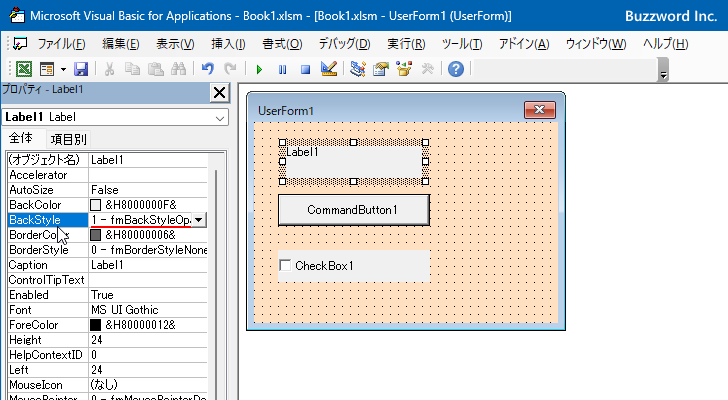Viewport: 728px width, 400px height.
Task: Open the ツール(T) menu
Action: 462,44
